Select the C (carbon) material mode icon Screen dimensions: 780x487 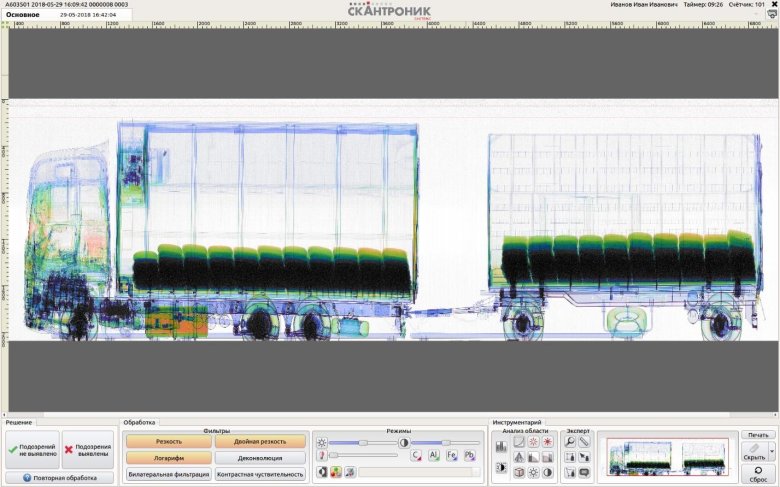point(415,456)
